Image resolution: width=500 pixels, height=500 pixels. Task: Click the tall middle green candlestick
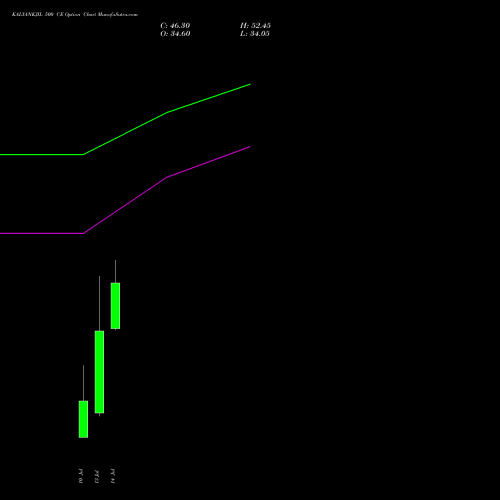(x=99, y=372)
